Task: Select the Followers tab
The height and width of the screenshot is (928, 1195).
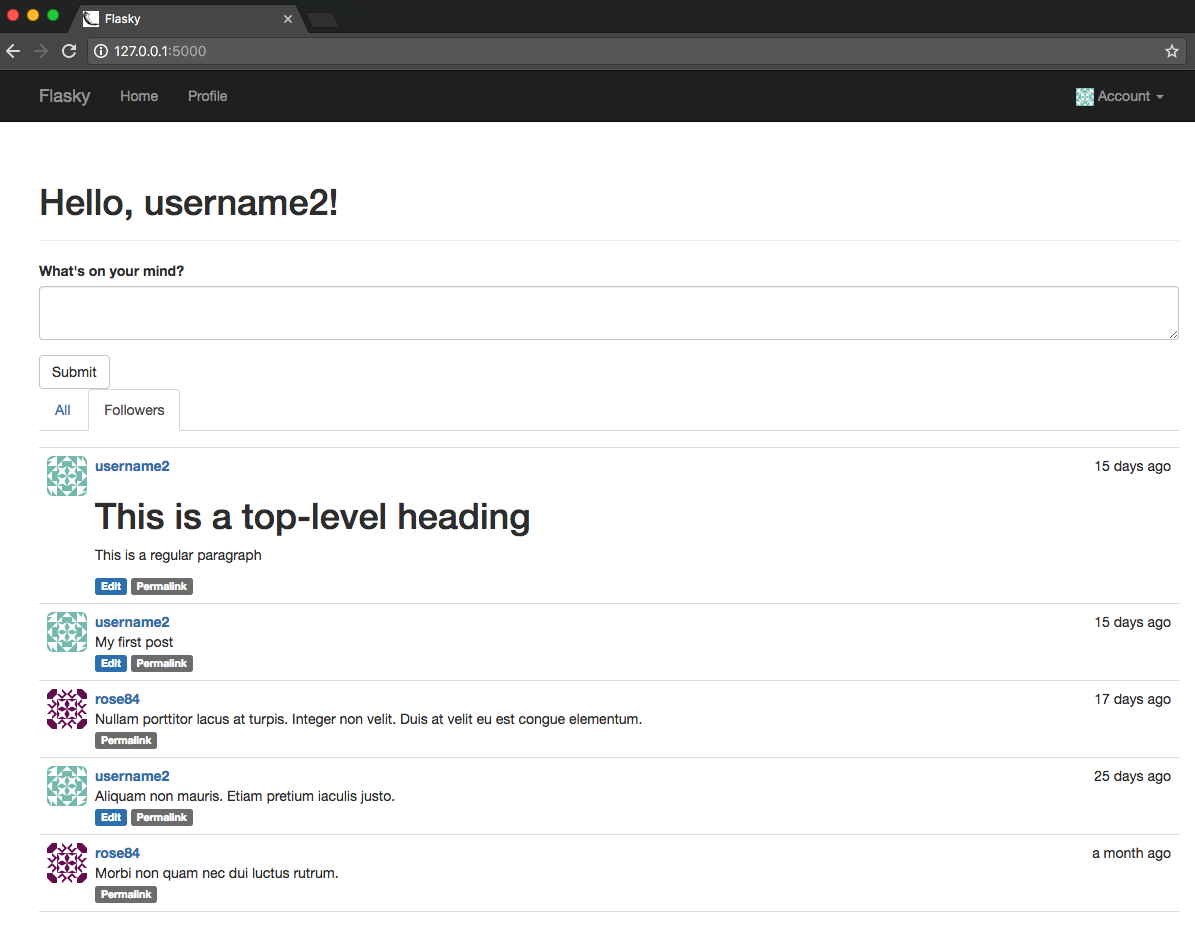Action: coord(134,410)
